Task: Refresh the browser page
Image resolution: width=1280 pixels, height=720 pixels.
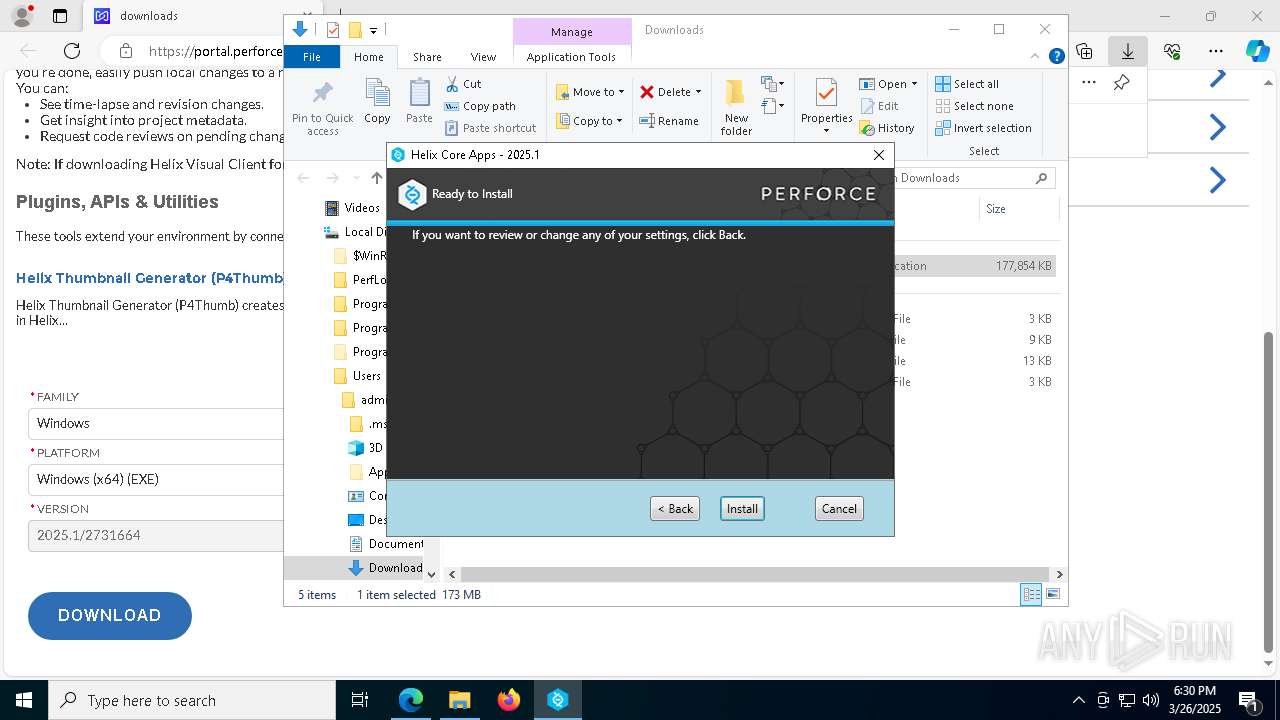Action: 72,51
